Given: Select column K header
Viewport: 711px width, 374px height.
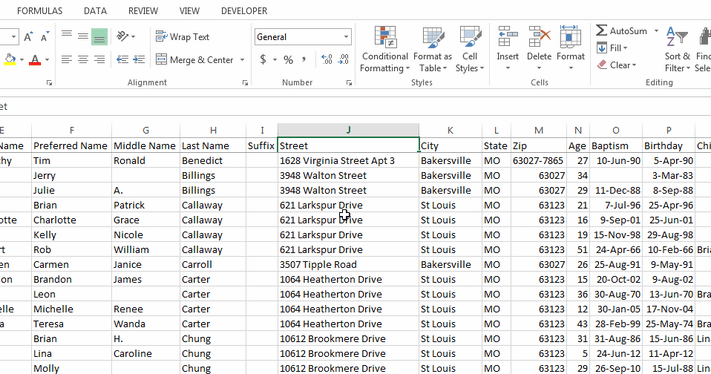Looking at the screenshot, I should pyautogui.click(x=450, y=130).
